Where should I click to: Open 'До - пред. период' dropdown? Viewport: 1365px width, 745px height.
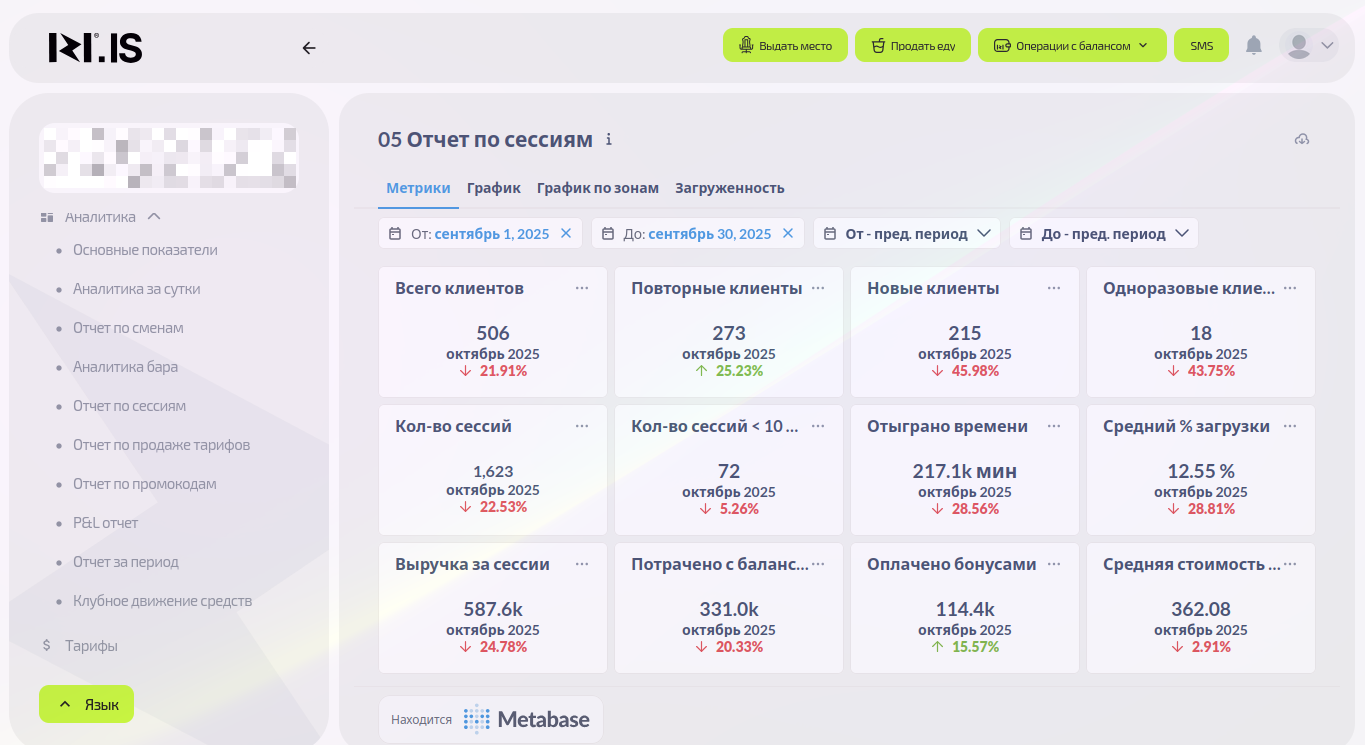tap(1103, 233)
